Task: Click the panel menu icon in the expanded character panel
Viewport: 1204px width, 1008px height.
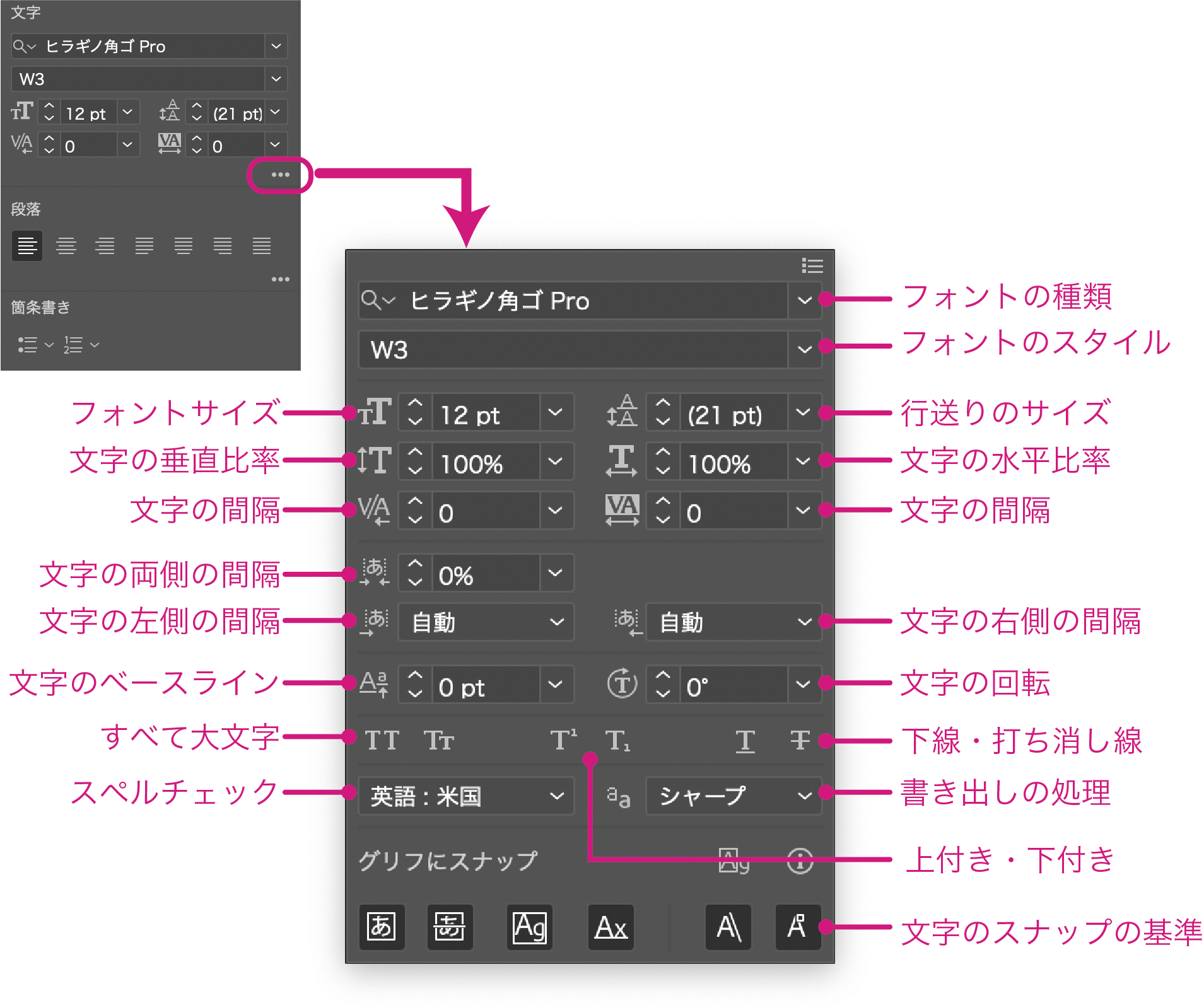Action: (812, 266)
